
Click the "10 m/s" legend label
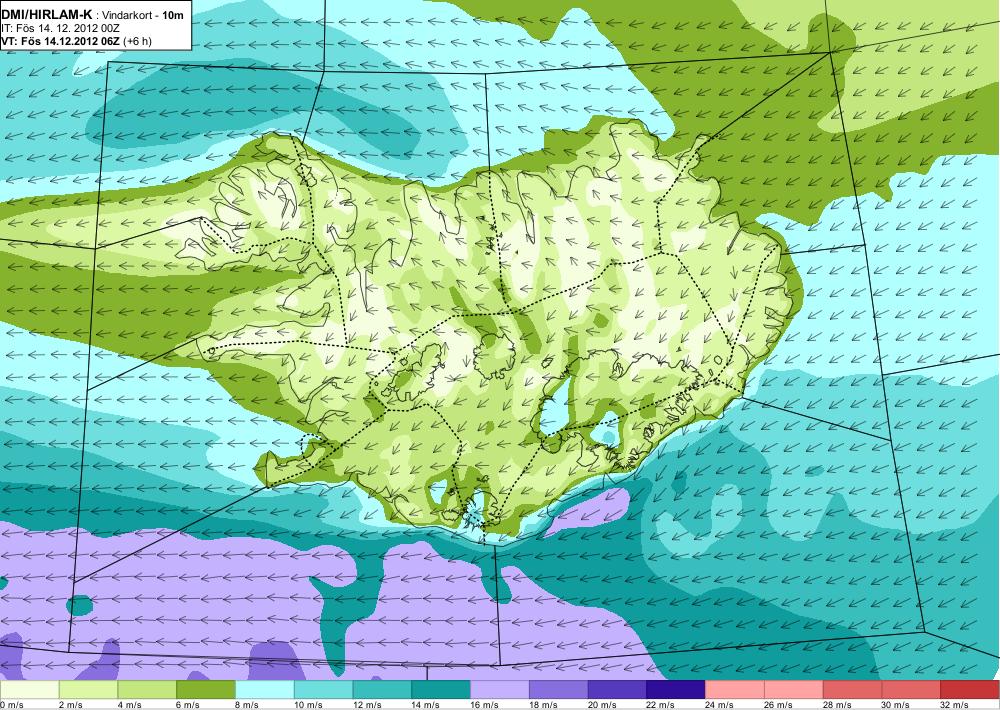[x=309, y=705]
